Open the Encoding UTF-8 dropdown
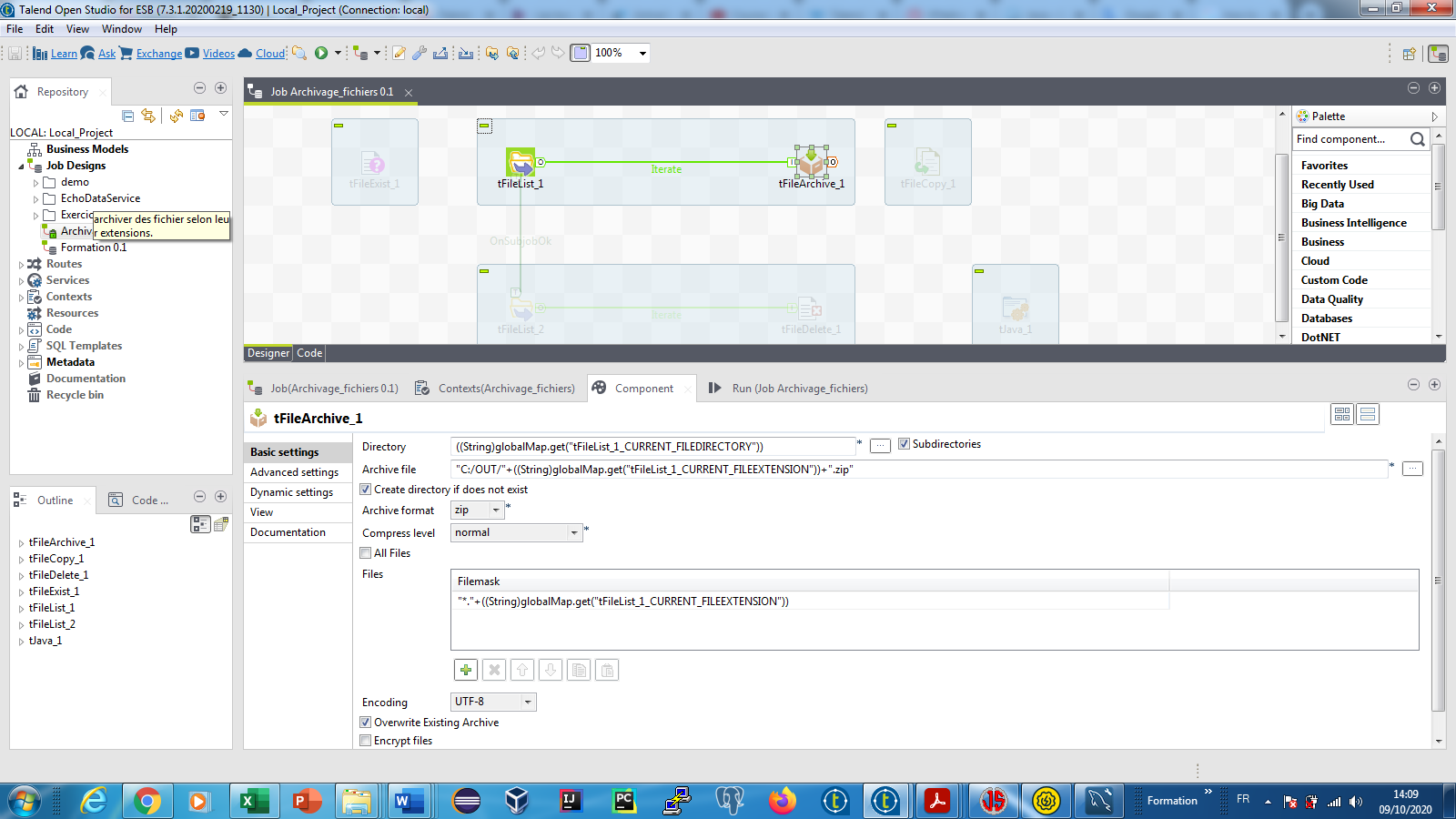1456x819 pixels. tap(528, 702)
